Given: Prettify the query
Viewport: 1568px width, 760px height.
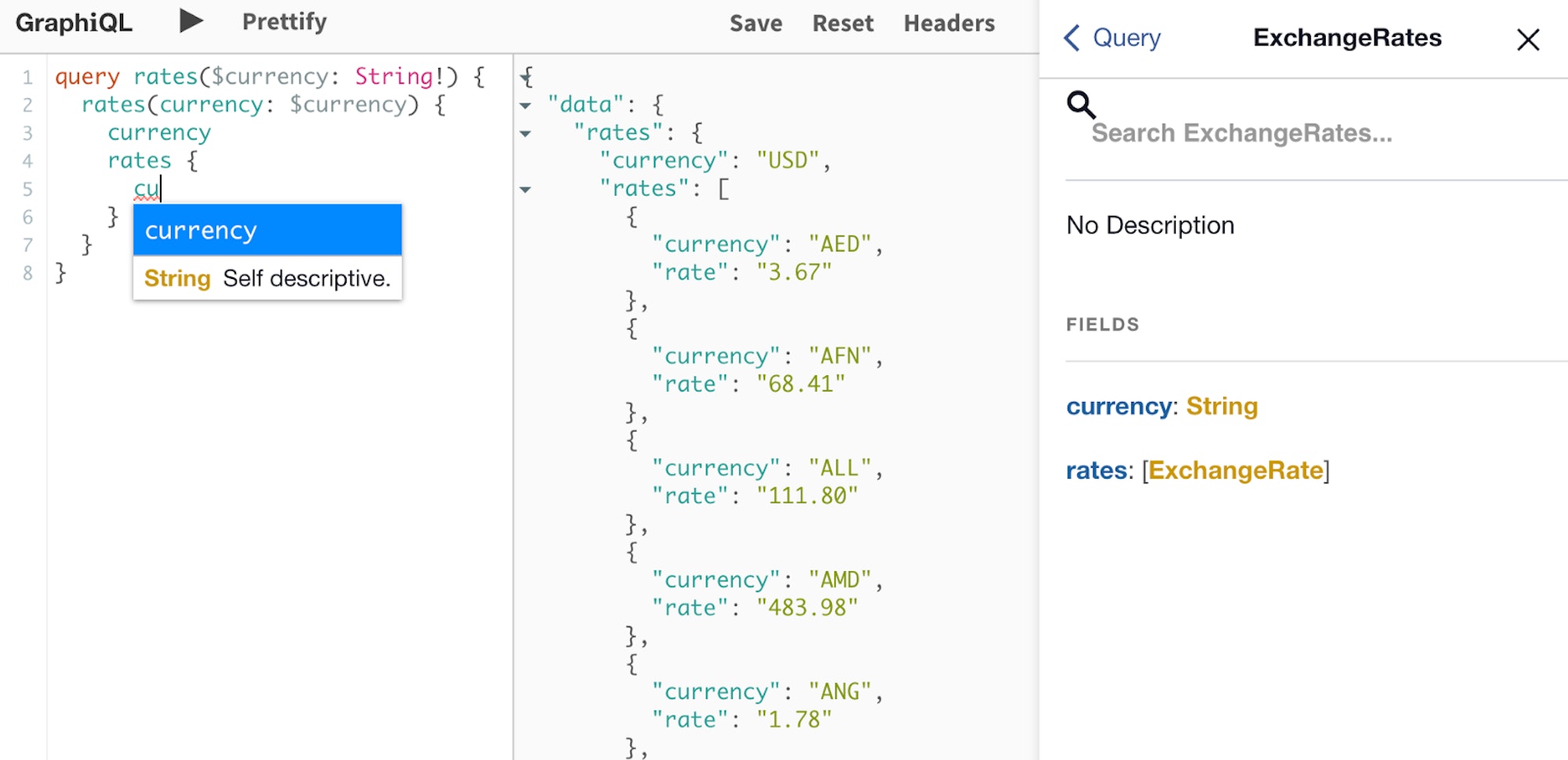Looking at the screenshot, I should tap(285, 22).
